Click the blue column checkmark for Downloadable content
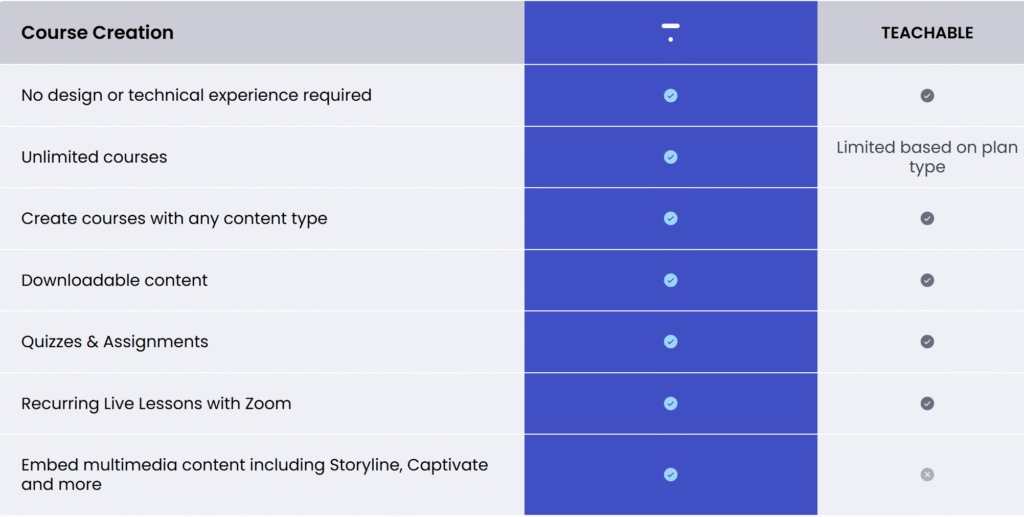The image size is (1024, 517). (671, 281)
